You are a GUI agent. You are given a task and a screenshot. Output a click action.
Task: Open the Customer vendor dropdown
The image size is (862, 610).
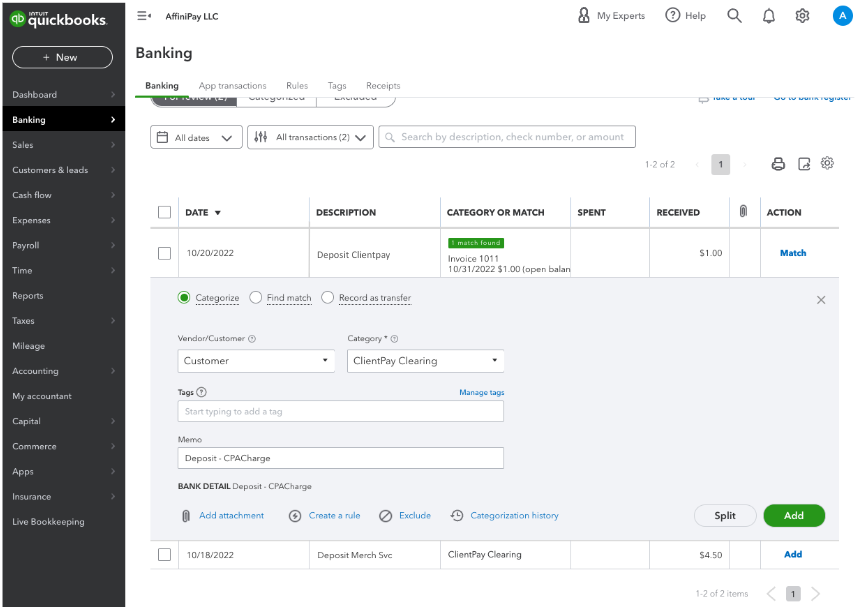point(256,361)
